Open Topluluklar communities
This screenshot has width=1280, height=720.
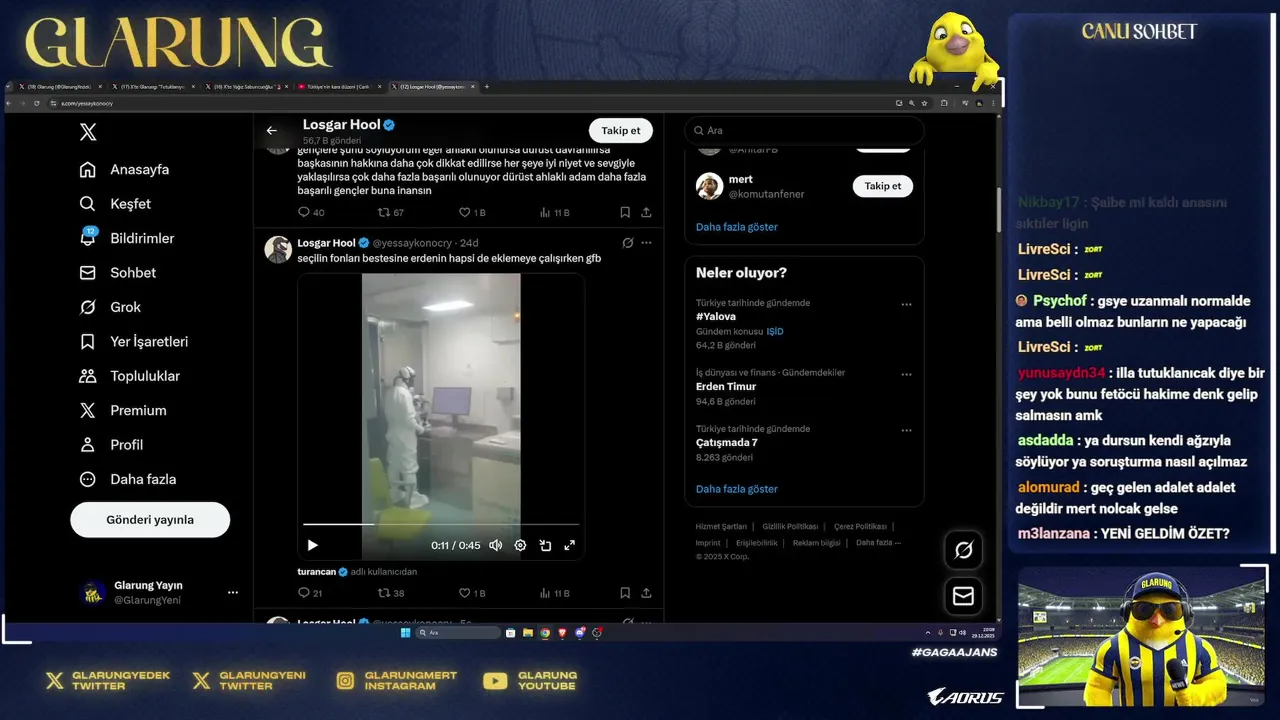pos(130,376)
